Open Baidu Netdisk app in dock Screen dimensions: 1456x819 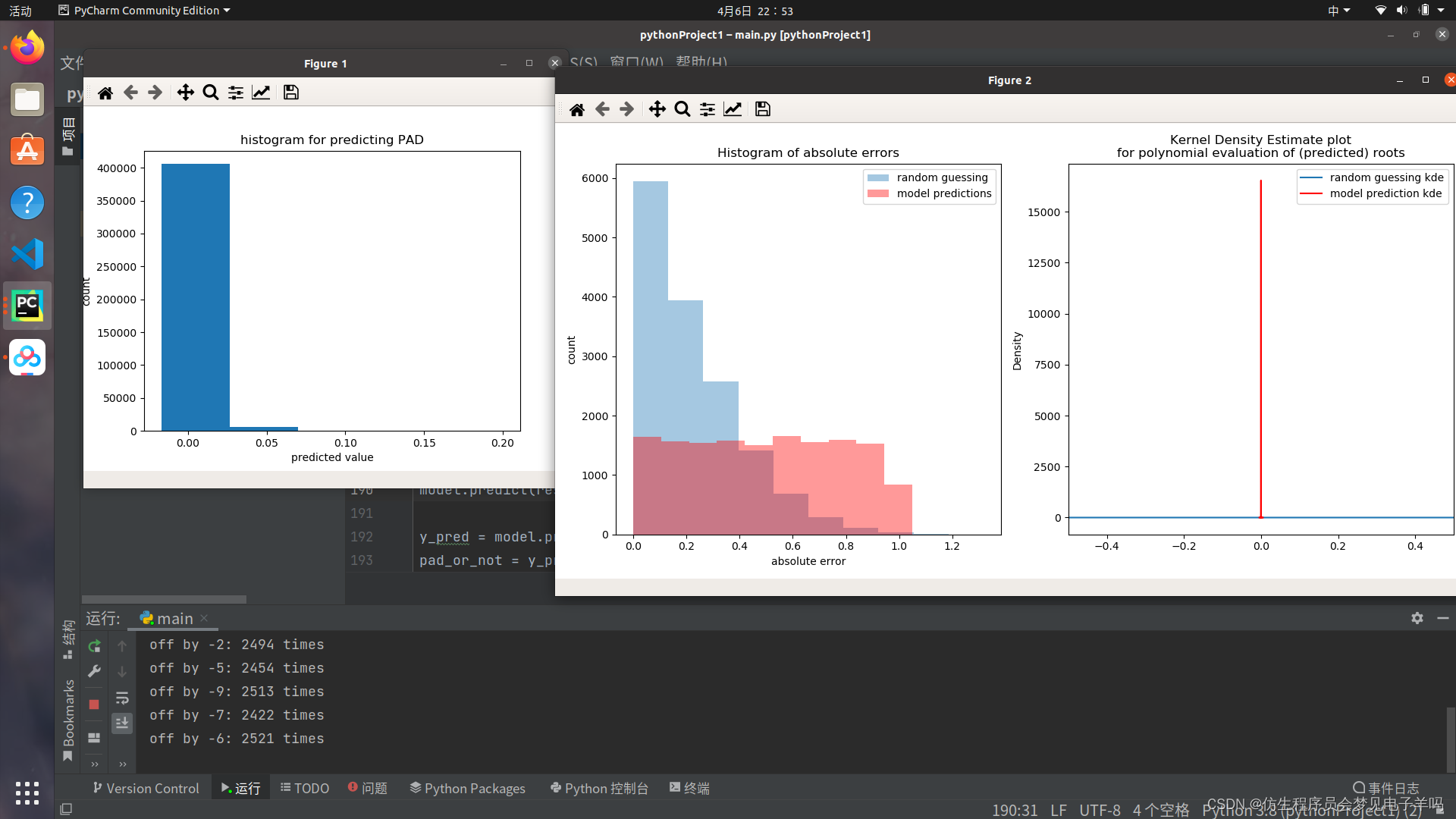[x=27, y=357]
